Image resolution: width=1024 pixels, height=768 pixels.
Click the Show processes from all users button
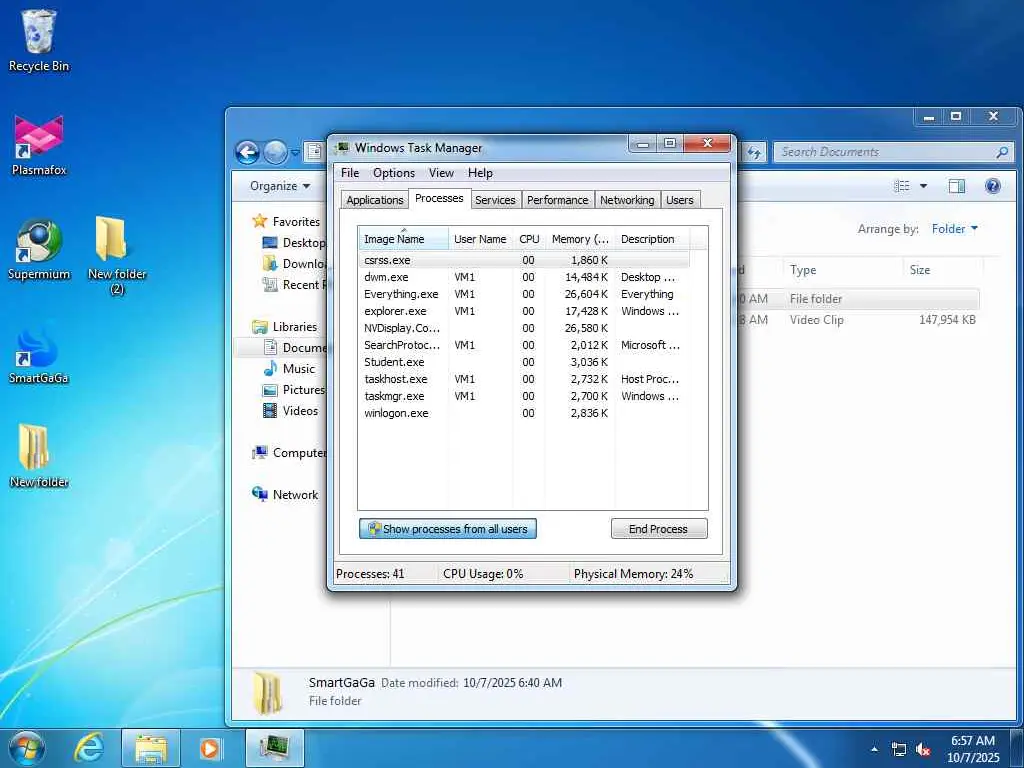(x=448, y=529)
